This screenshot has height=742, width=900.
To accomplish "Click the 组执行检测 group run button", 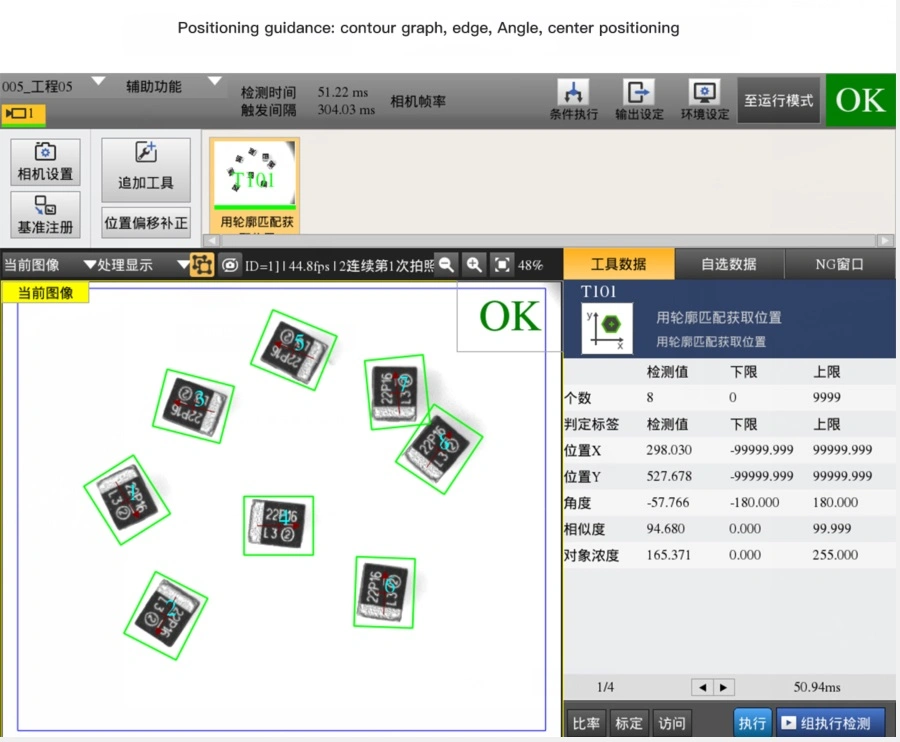I will 830,722.
